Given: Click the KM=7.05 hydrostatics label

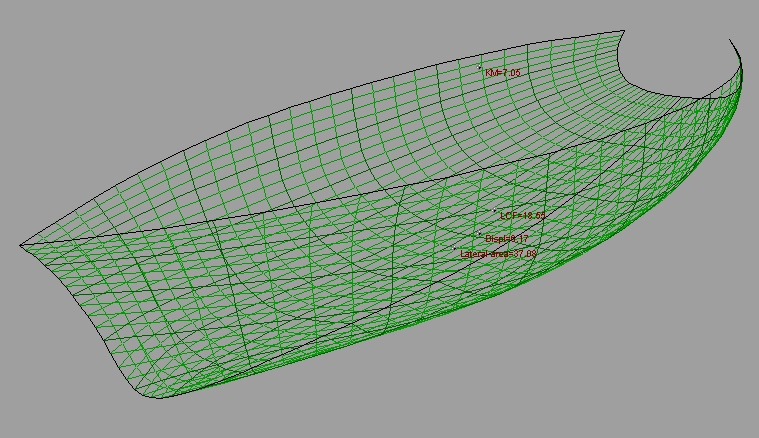Looking at the screenshot, I should [503, 73].
